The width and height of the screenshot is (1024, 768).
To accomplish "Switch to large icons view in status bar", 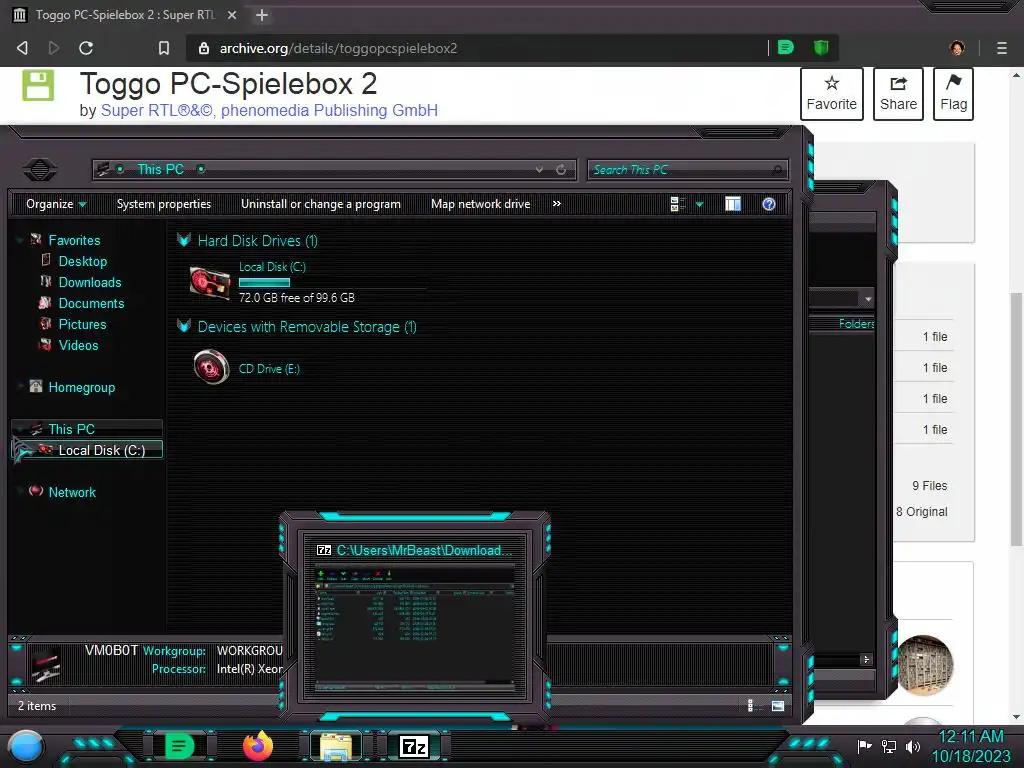I will click(x=778, y=705).
